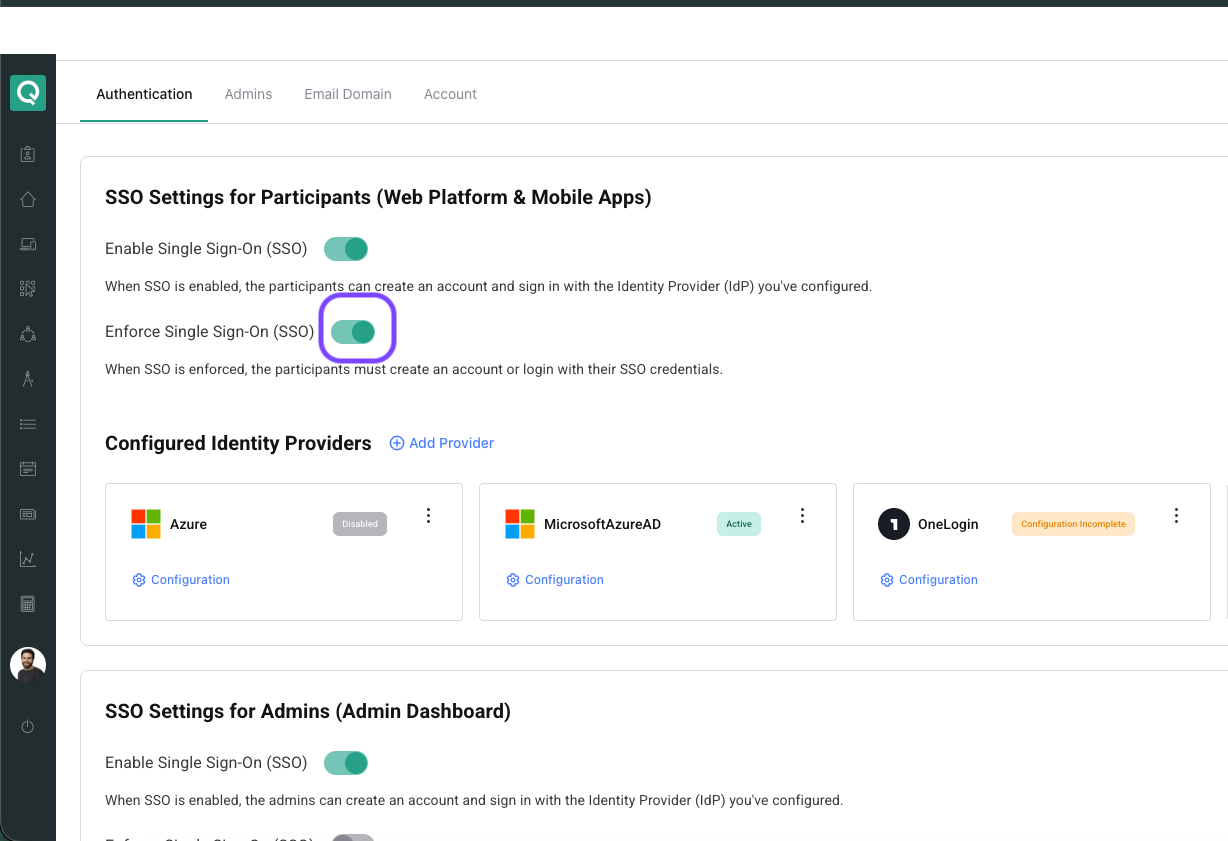Open the list icon in the left sidebar

pos(28,424)
